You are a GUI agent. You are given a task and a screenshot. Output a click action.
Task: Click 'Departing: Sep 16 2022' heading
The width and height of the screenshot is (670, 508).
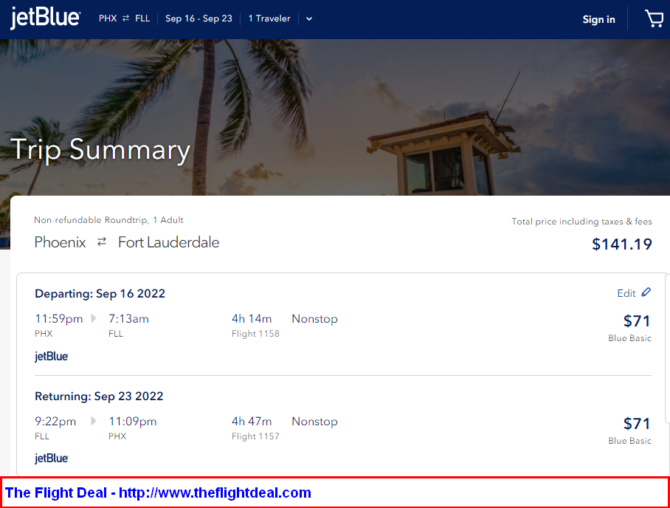tap(100, 294)
